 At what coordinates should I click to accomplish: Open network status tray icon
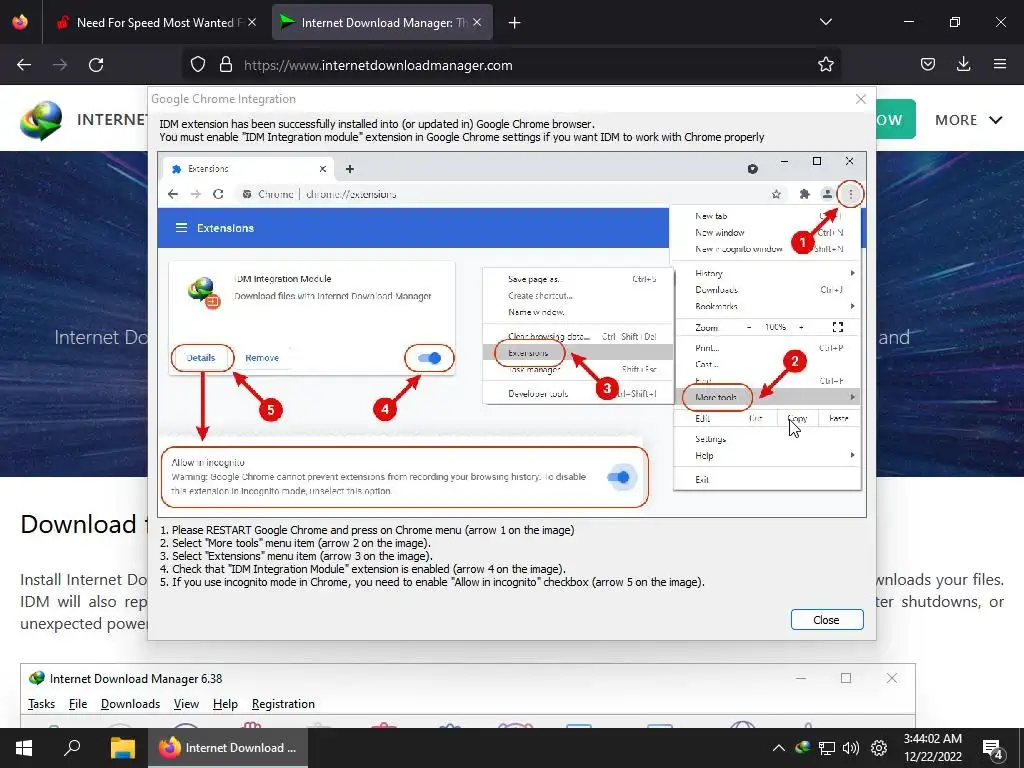(827, 748)
